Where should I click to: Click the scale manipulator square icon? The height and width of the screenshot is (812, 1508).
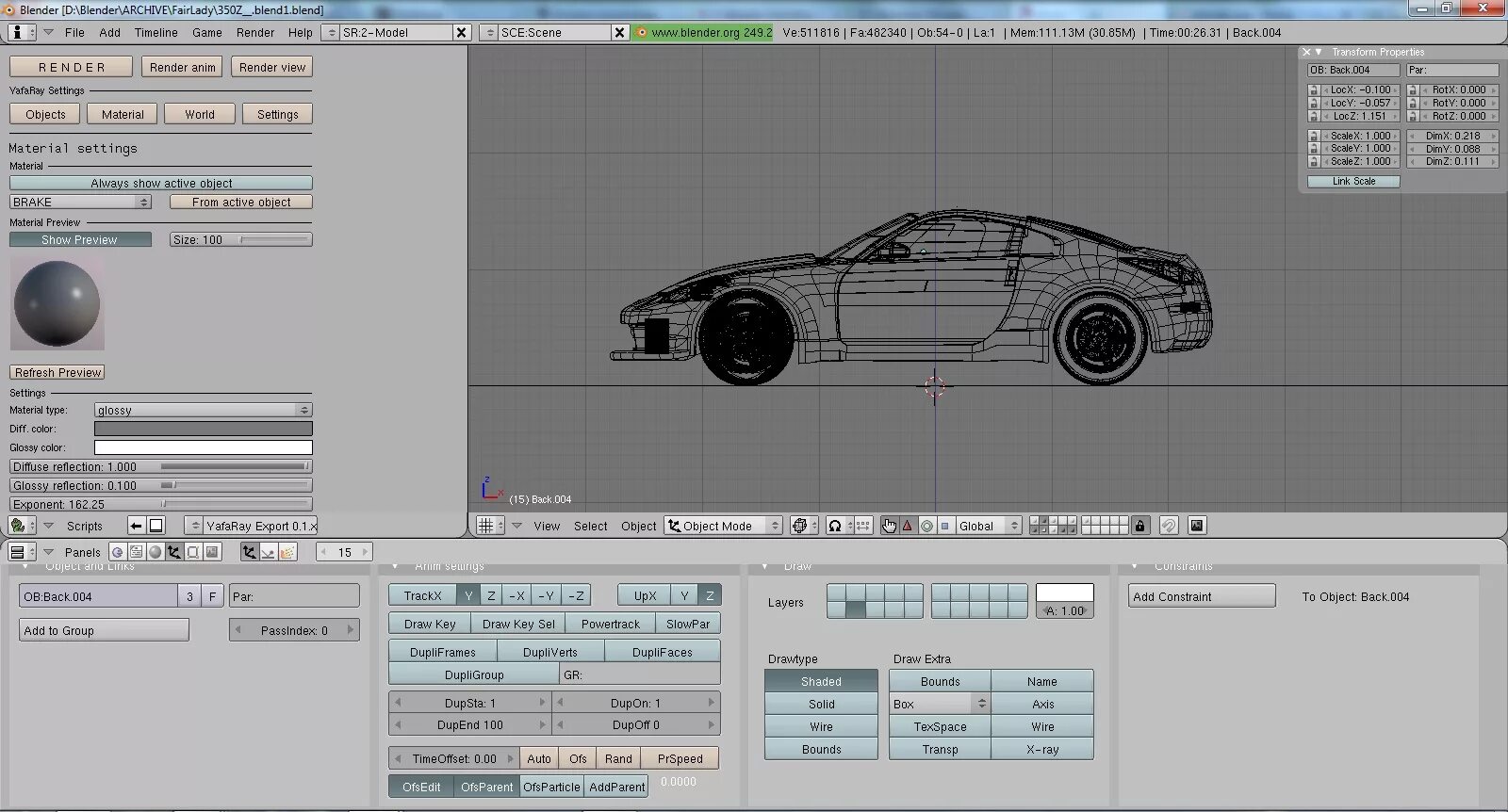tap(944, 526)
